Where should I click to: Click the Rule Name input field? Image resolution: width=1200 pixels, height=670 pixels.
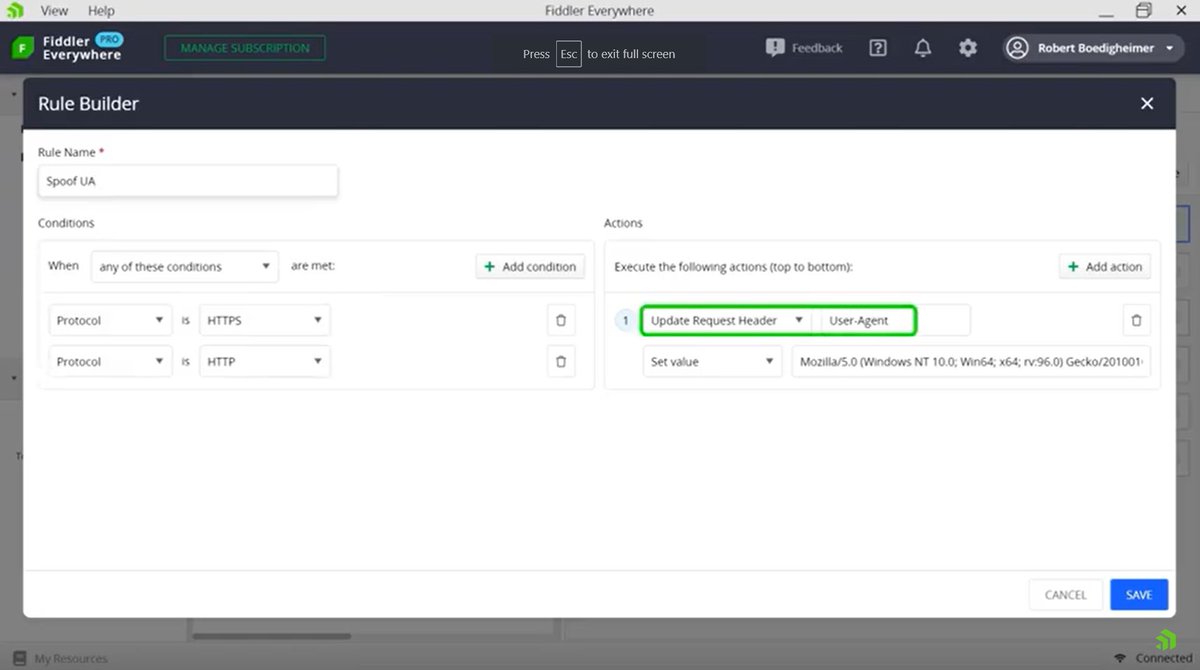click(x=187, y=181)
